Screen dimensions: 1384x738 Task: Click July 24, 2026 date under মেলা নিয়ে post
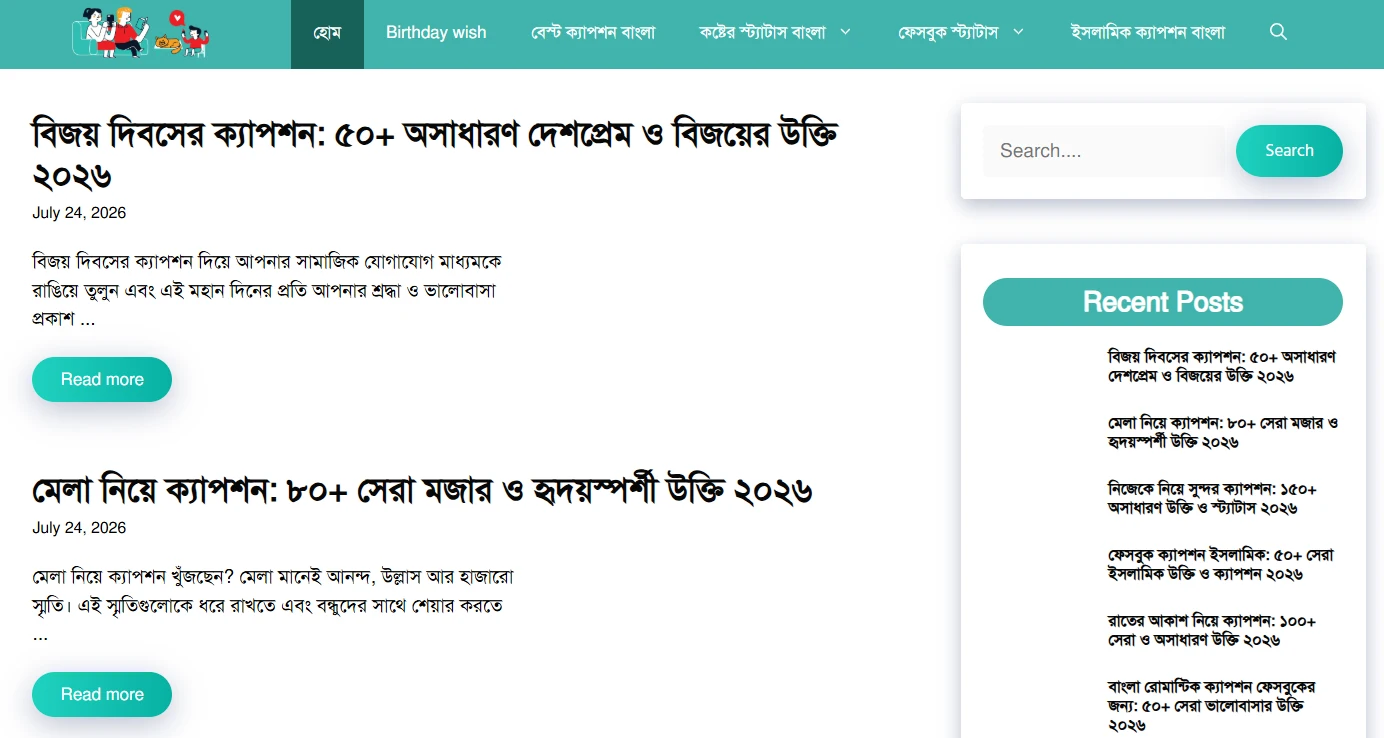click(79, 528)
